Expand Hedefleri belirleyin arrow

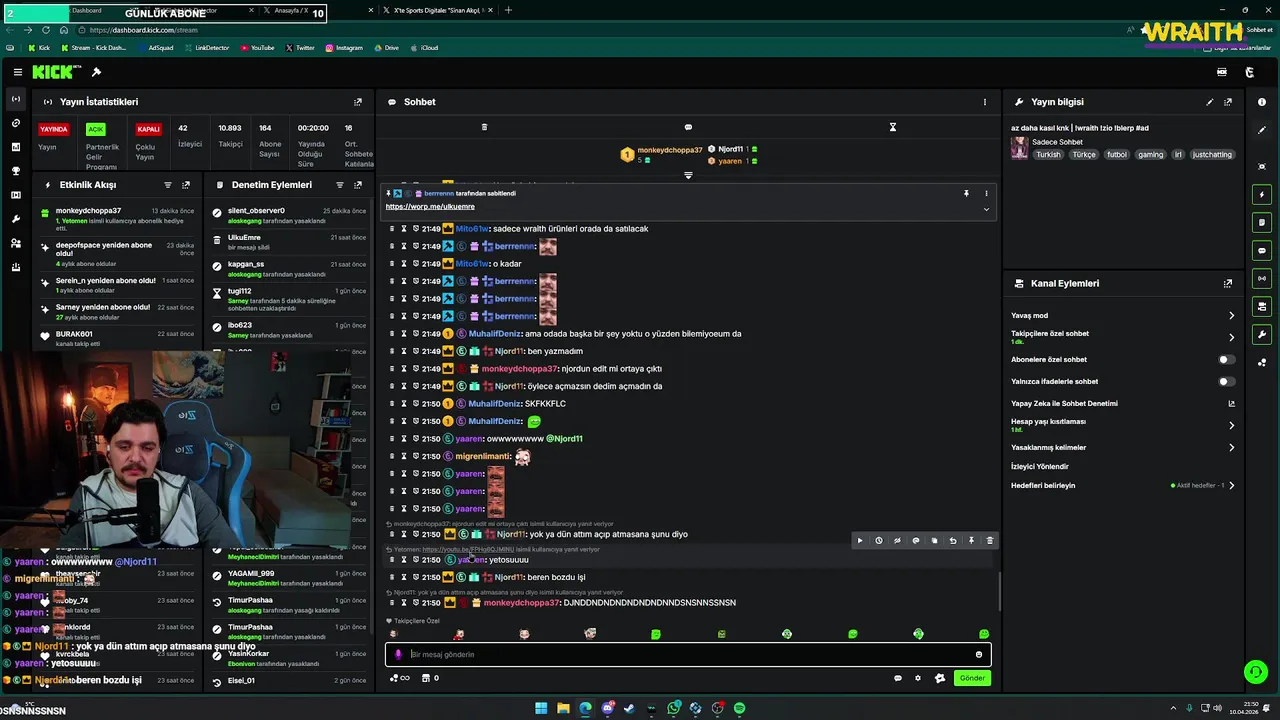point(1231,485)
